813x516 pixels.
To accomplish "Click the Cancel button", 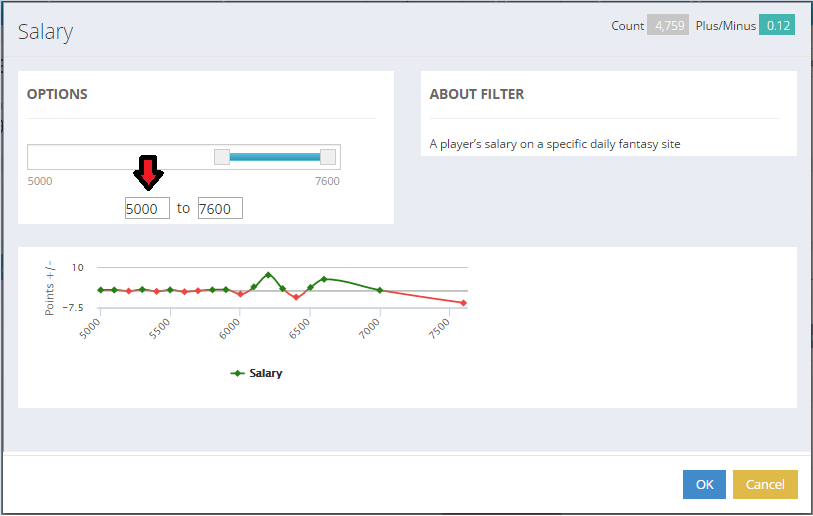I will pos(765,484).
